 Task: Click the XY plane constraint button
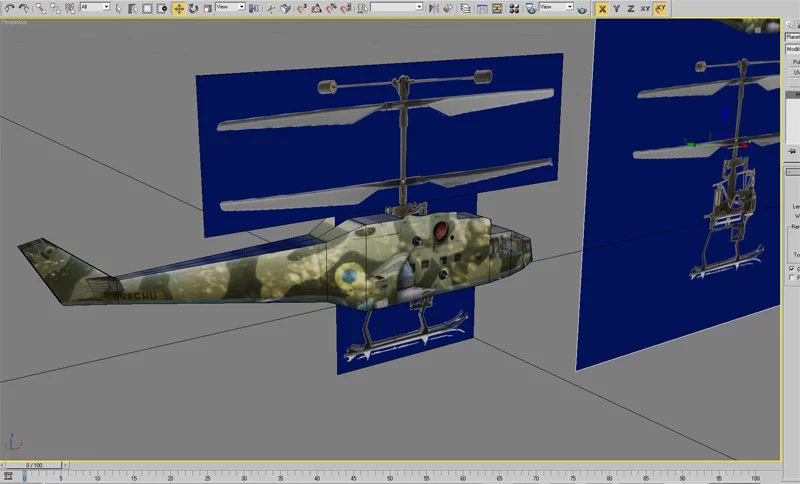[645, 8]
